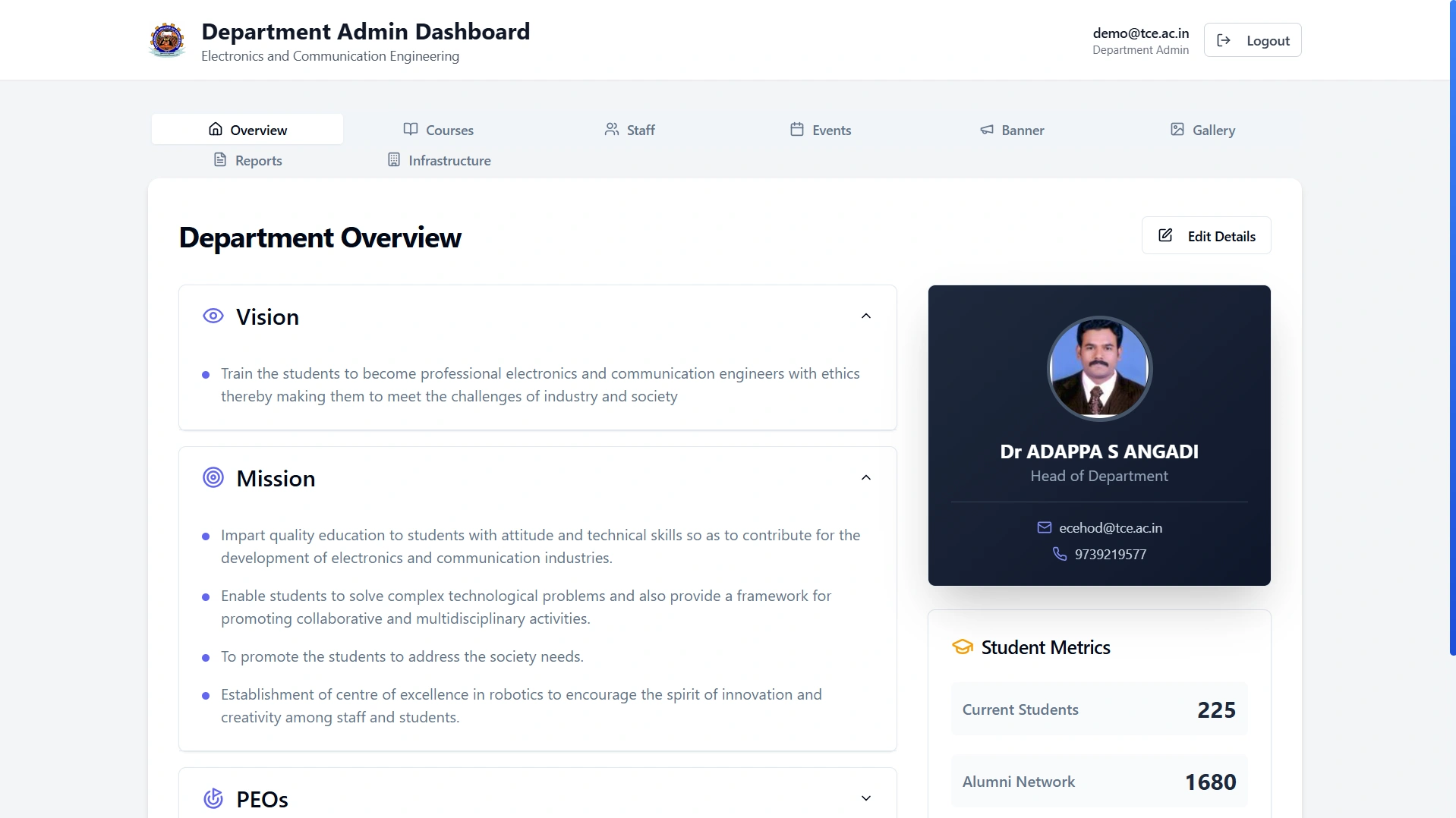Open the Reports tab

pos(247,159)
